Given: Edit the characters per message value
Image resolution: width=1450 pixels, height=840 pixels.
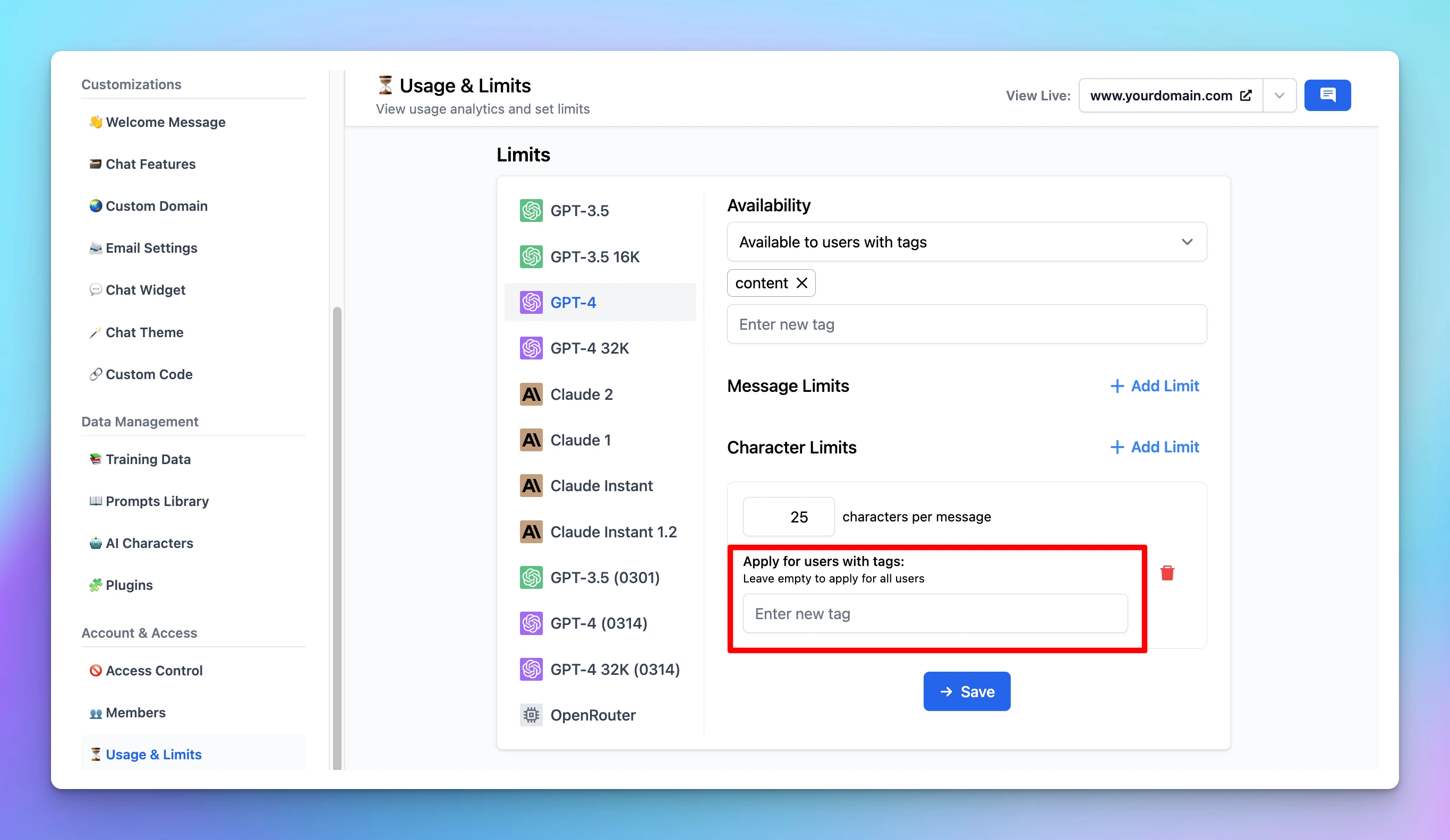Looking at the screenshot, I should tap(788, 516).
